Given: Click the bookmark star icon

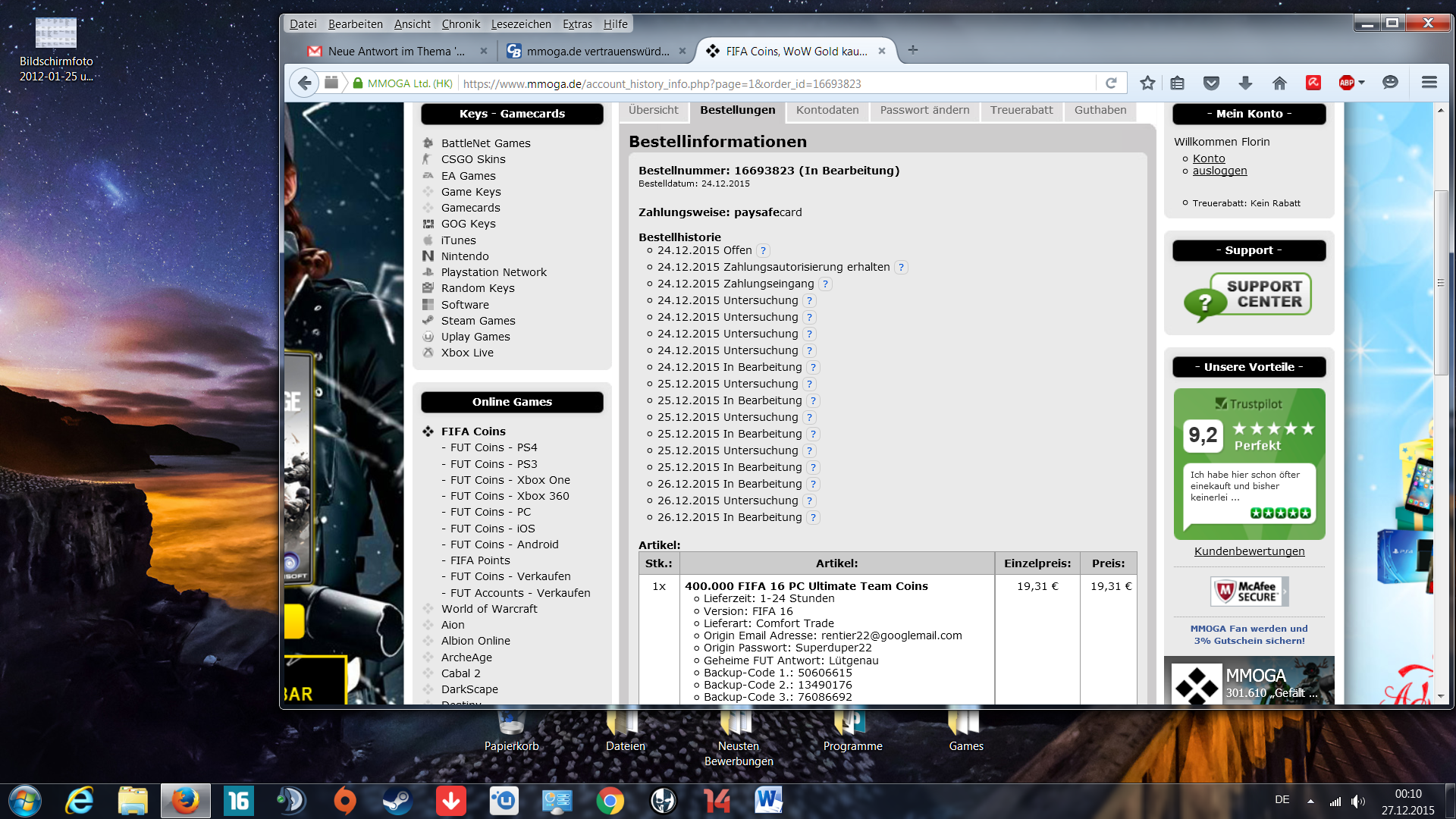Looking at the screenshot, I should point(1147,83).
